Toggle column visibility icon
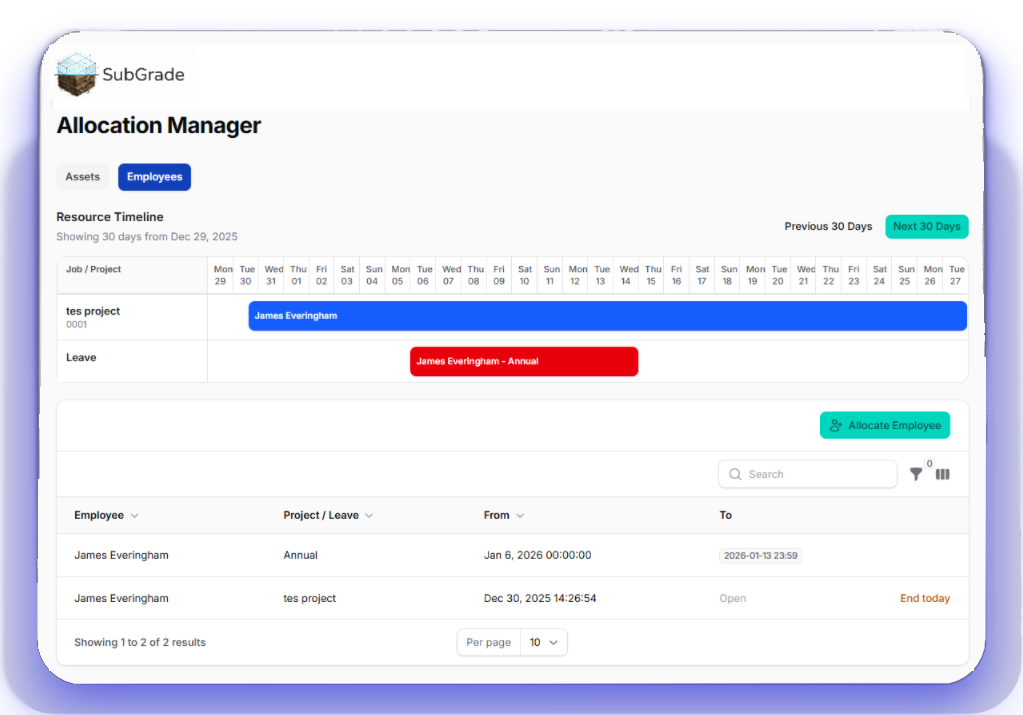Screen dimensions: 1023x715 point(942,475)
